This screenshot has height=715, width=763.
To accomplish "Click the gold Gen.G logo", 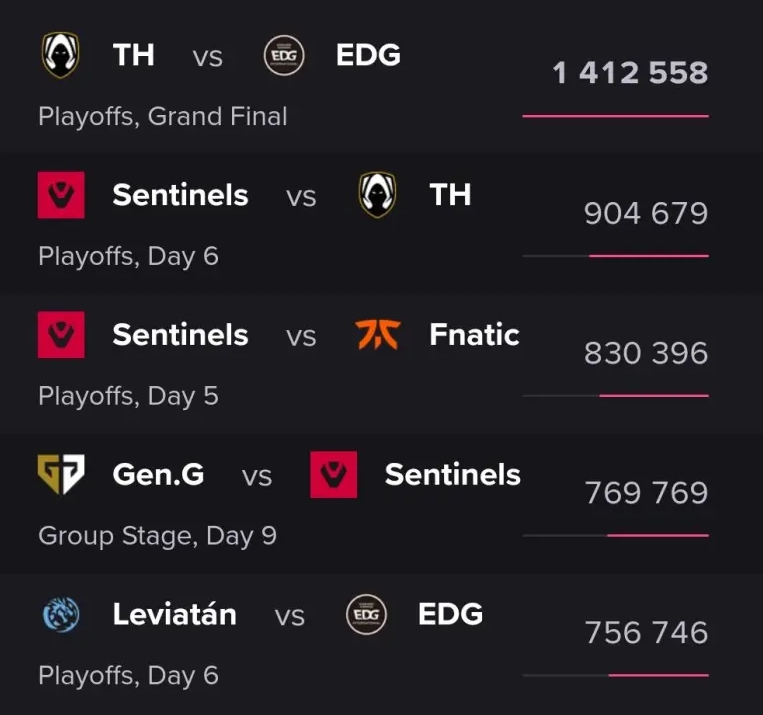I will click(x=61, y=475).
